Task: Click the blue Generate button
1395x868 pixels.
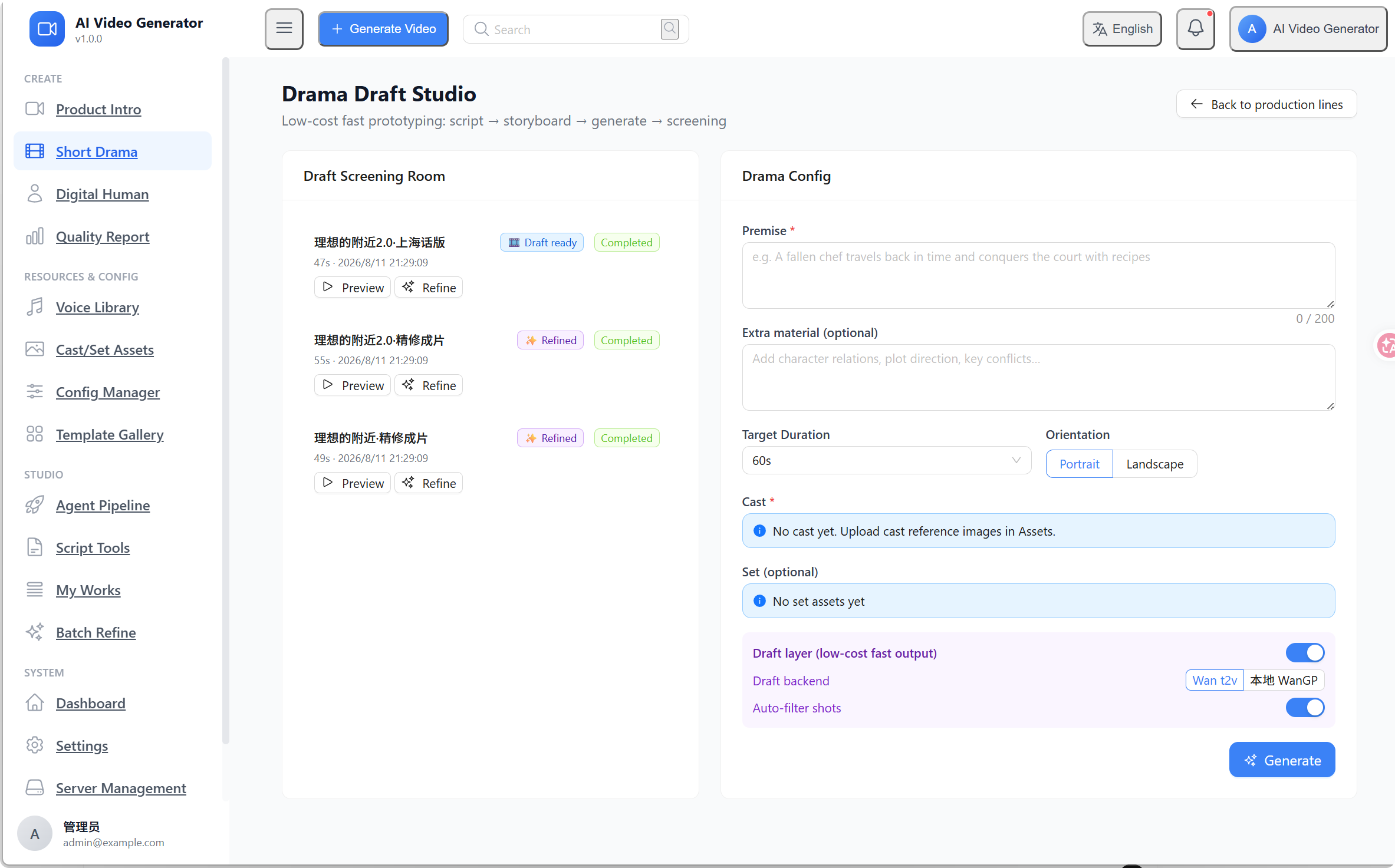Action: (1282, 760)
